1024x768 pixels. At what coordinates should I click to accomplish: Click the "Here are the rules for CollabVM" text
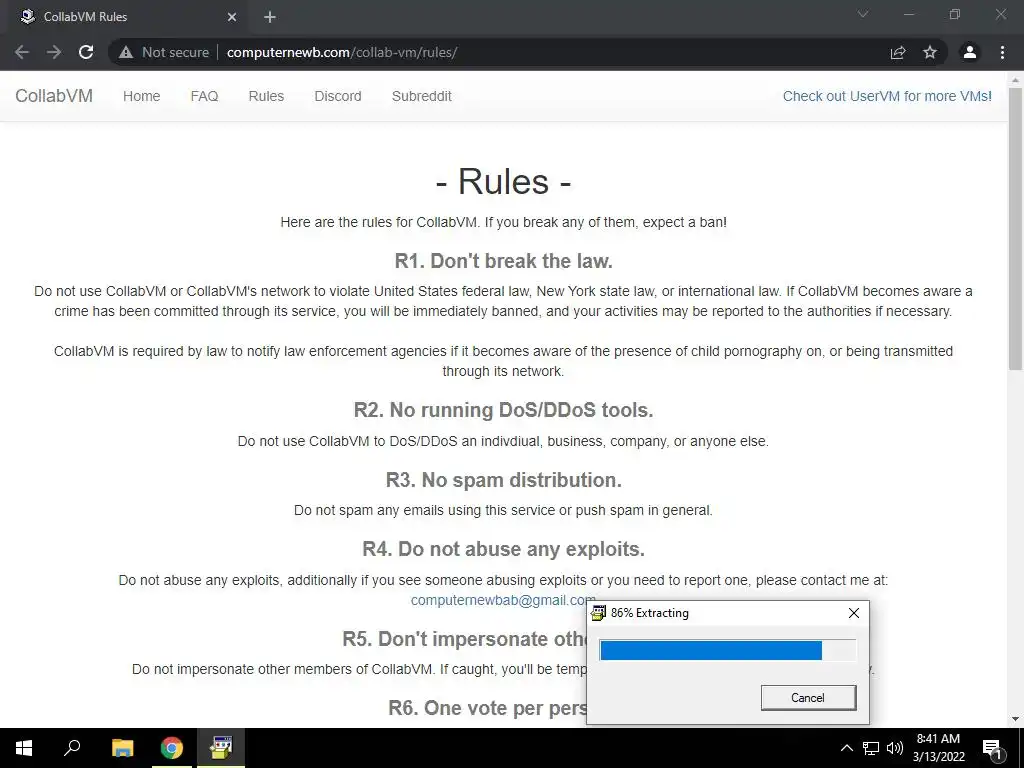click(504, 222)
